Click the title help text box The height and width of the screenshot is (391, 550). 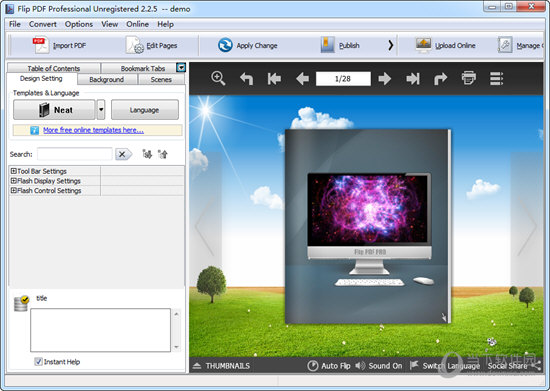point(100,330)
